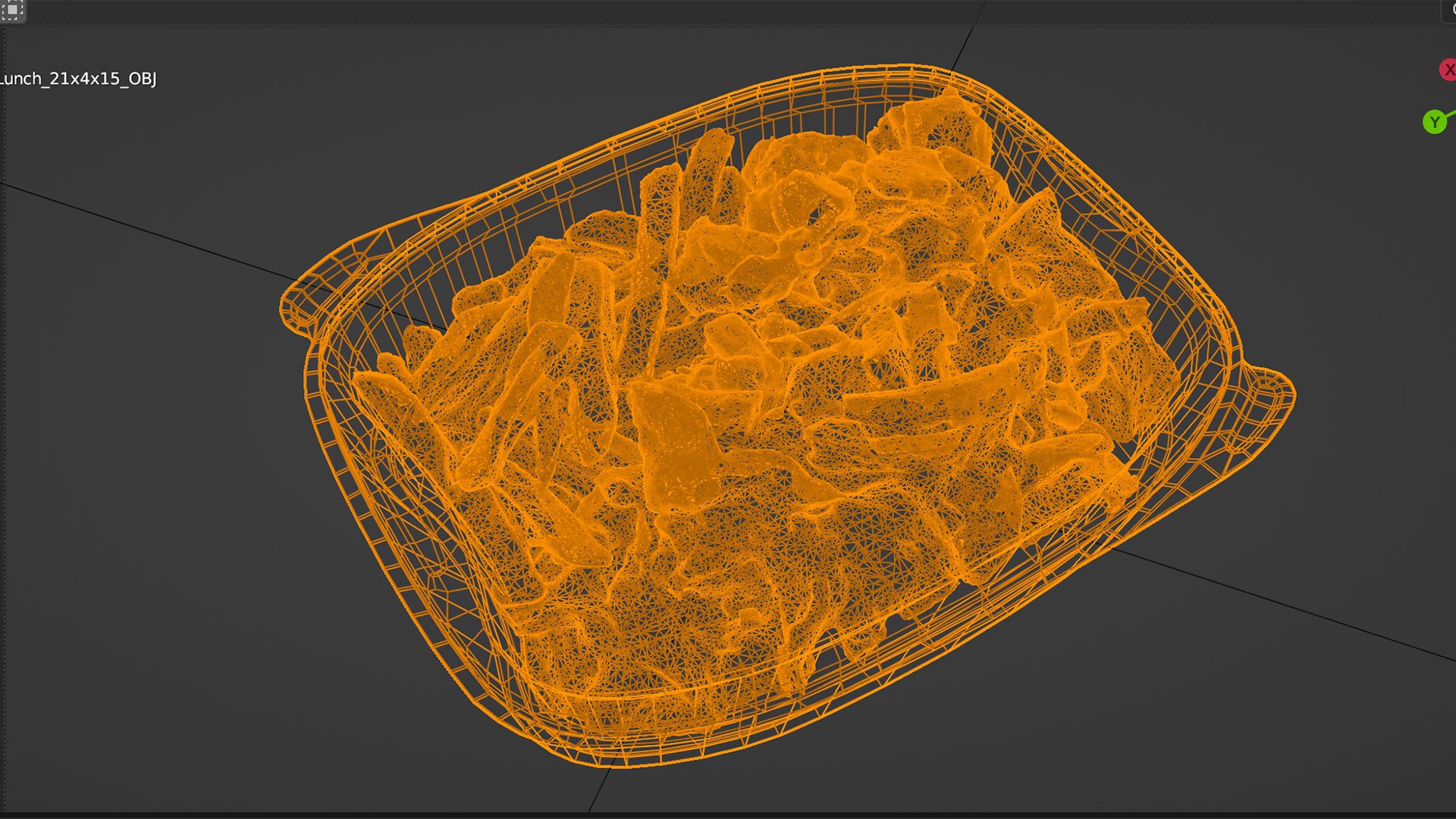Image resolution: width=1456 pixels, height=819 pixels.
Task: Click the green Y axis gizmo
Action: click(1434, 122)
